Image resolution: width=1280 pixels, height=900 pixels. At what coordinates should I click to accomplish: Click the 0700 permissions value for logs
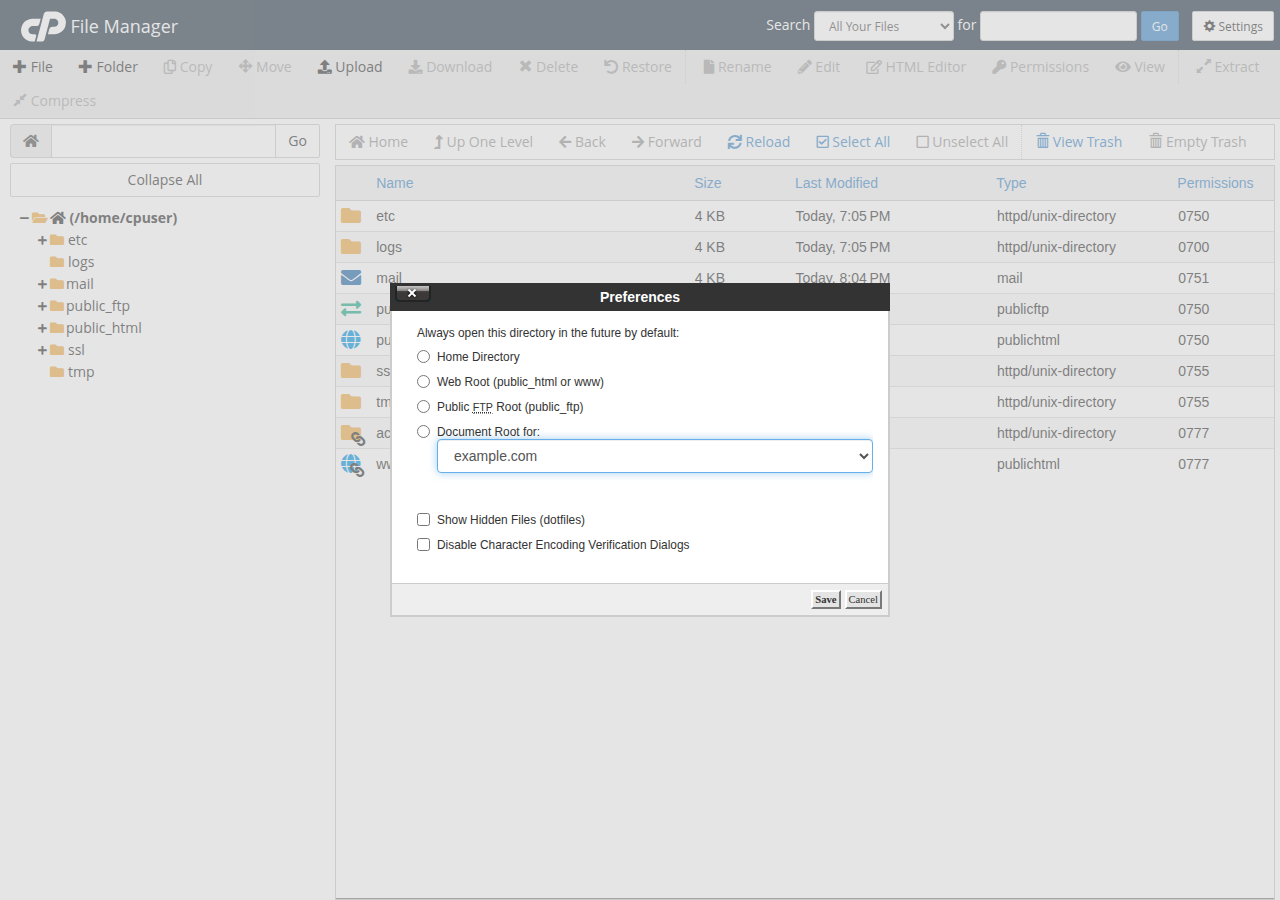(x=1194, y=247)
